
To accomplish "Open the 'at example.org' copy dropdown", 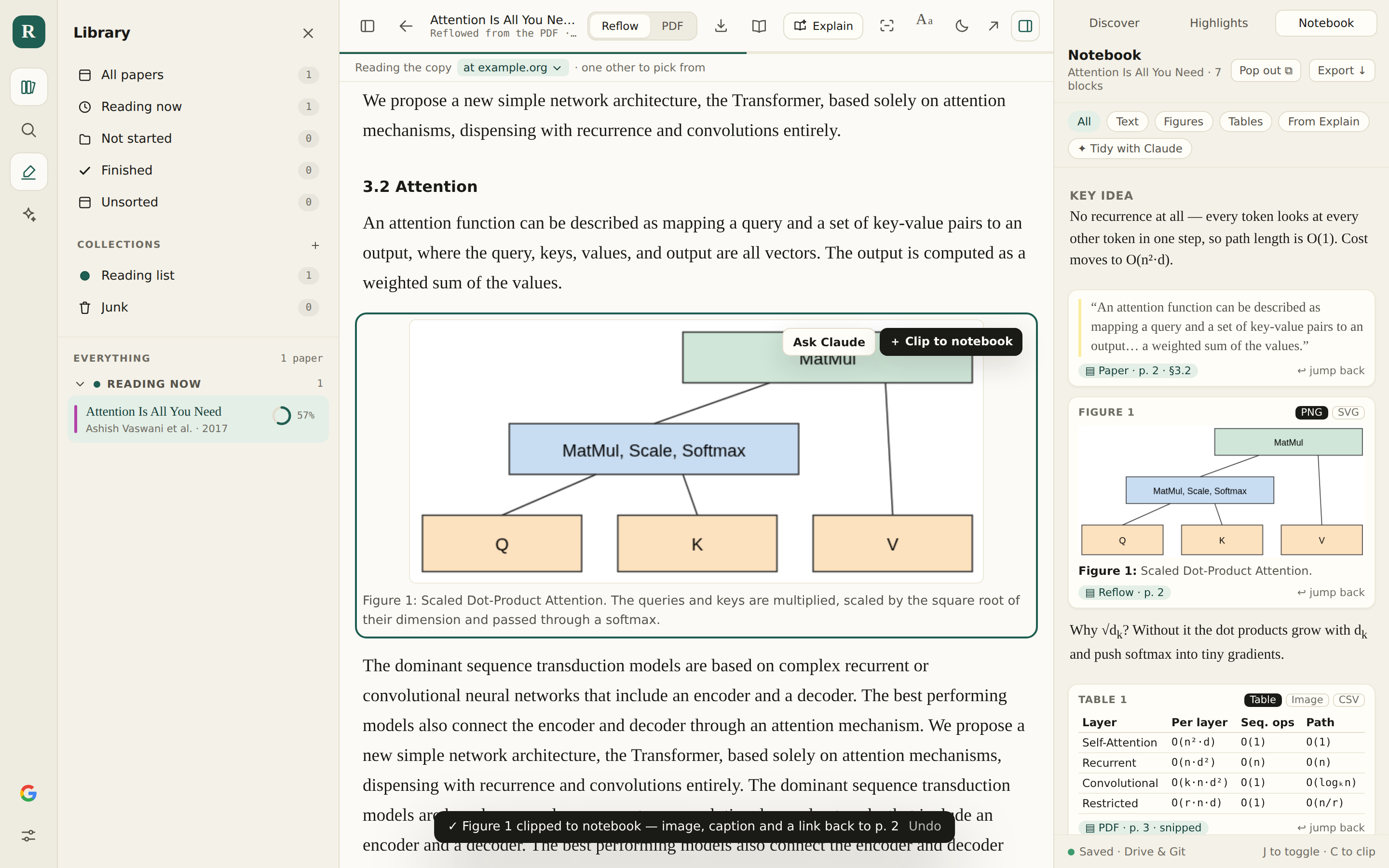I will [x=513, y=68].
